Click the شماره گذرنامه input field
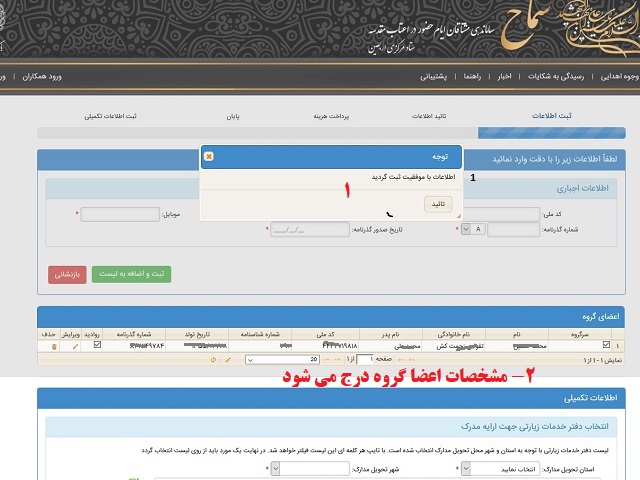 (513, 230)
